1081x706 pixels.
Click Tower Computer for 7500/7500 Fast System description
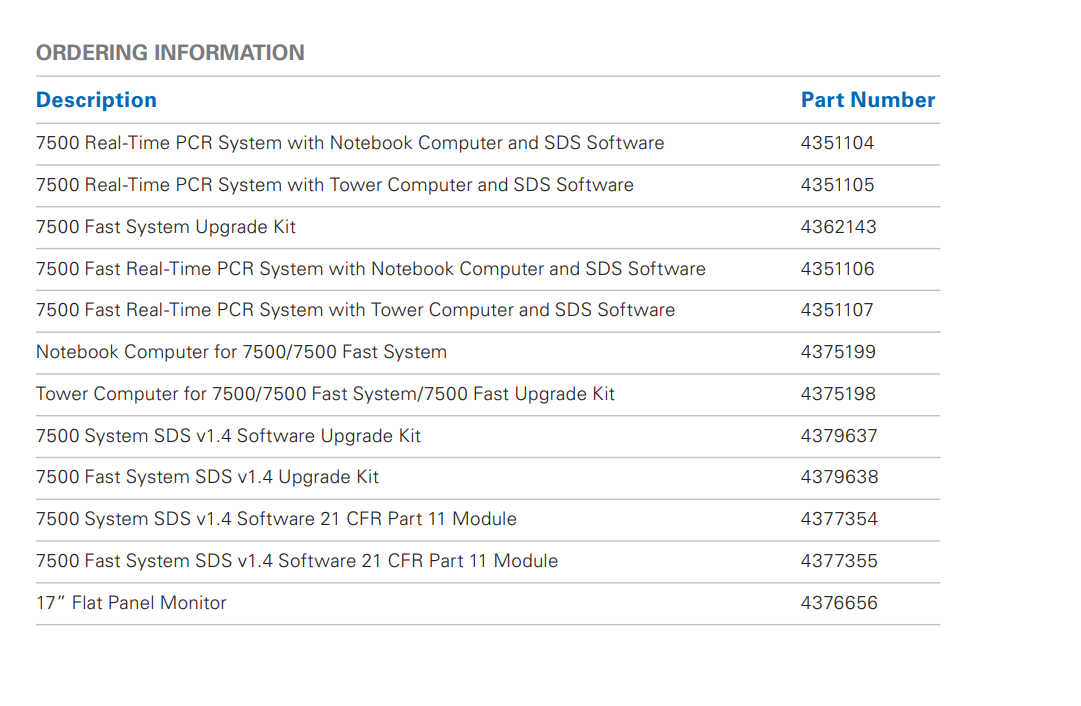pos(325,394)
